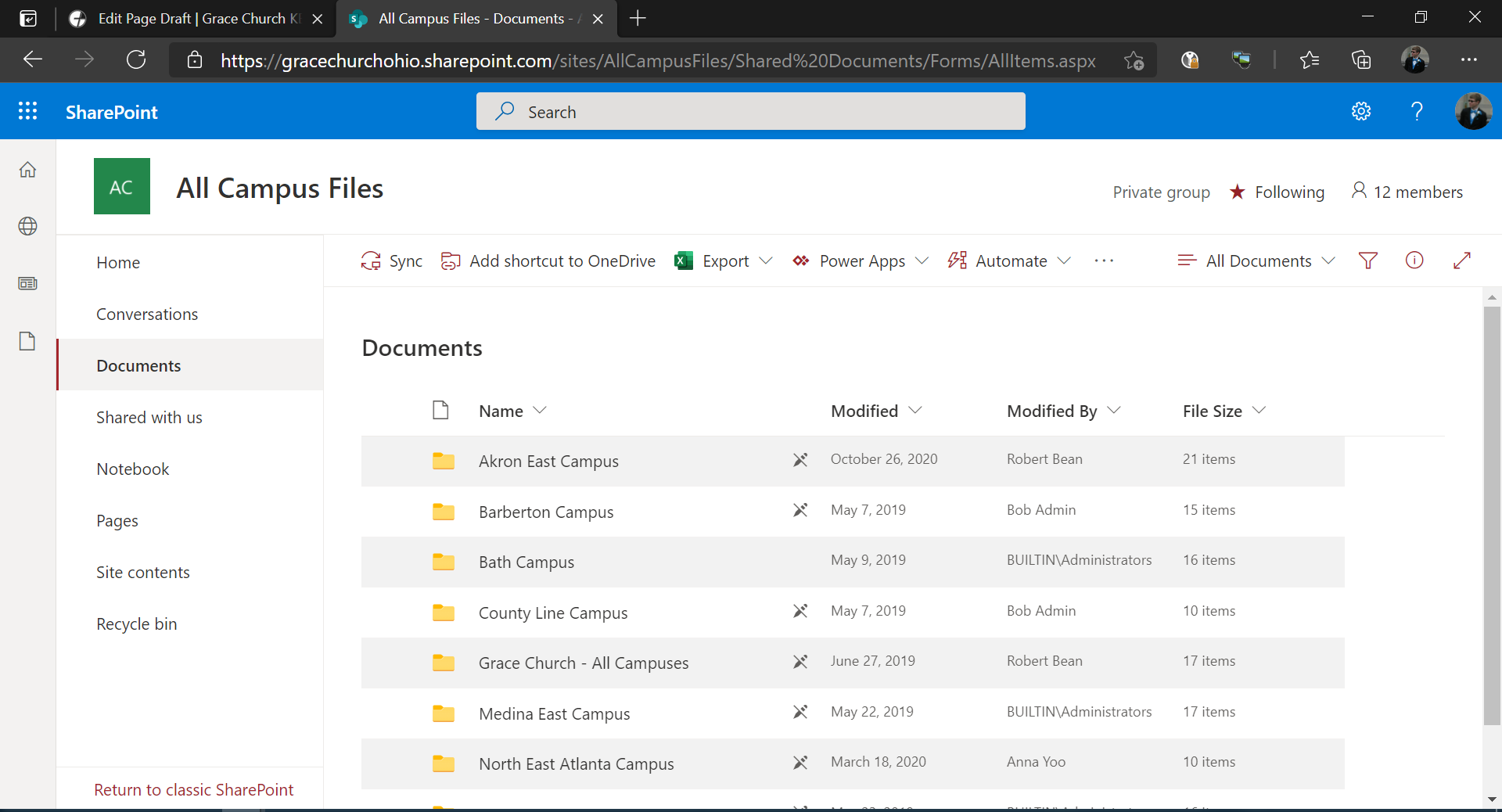The width and height of the screenshot is (1502, 812).
Task: Open the details pane info icon
Action: [x=1414, y=260]
